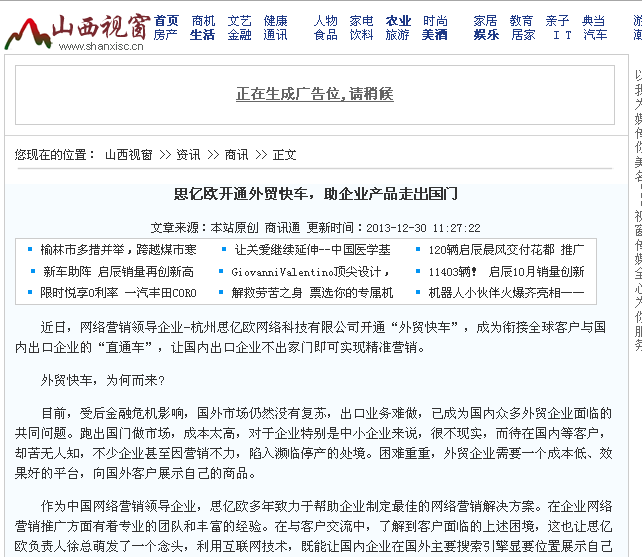Image resolution: width=642 pixels, height=557 pixels.
Task: Open 限时悦享0利率 一汽丰田 article link
Action: 118,293
